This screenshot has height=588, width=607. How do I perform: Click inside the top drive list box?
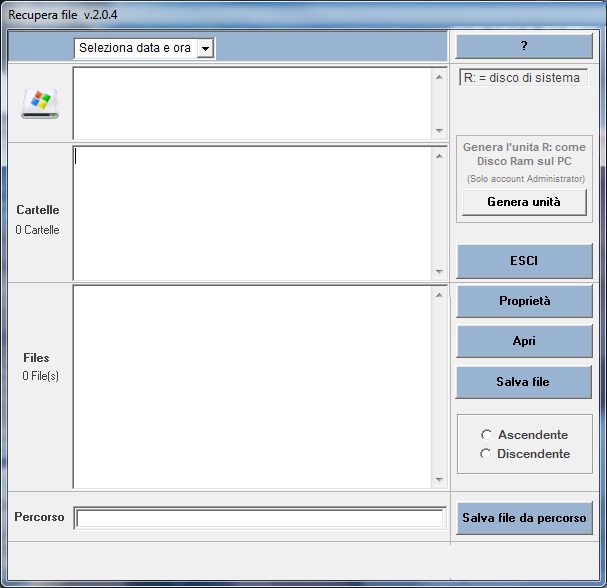pos(252,103)
